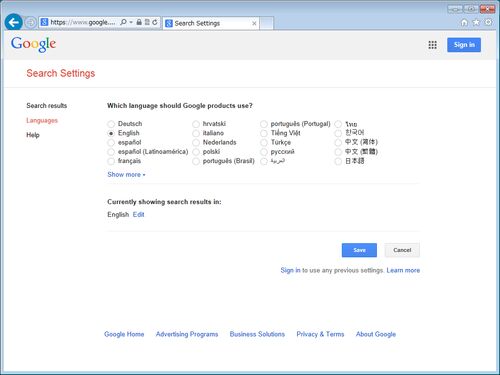500x375 pixels.
Task: Select português (Brasil) radio button
Action: (196, 161)
